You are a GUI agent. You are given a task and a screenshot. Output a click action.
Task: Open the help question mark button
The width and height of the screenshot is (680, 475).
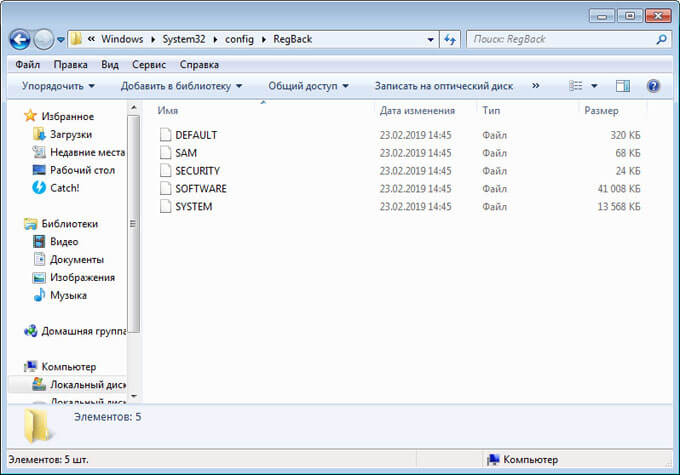coord(653,86)
